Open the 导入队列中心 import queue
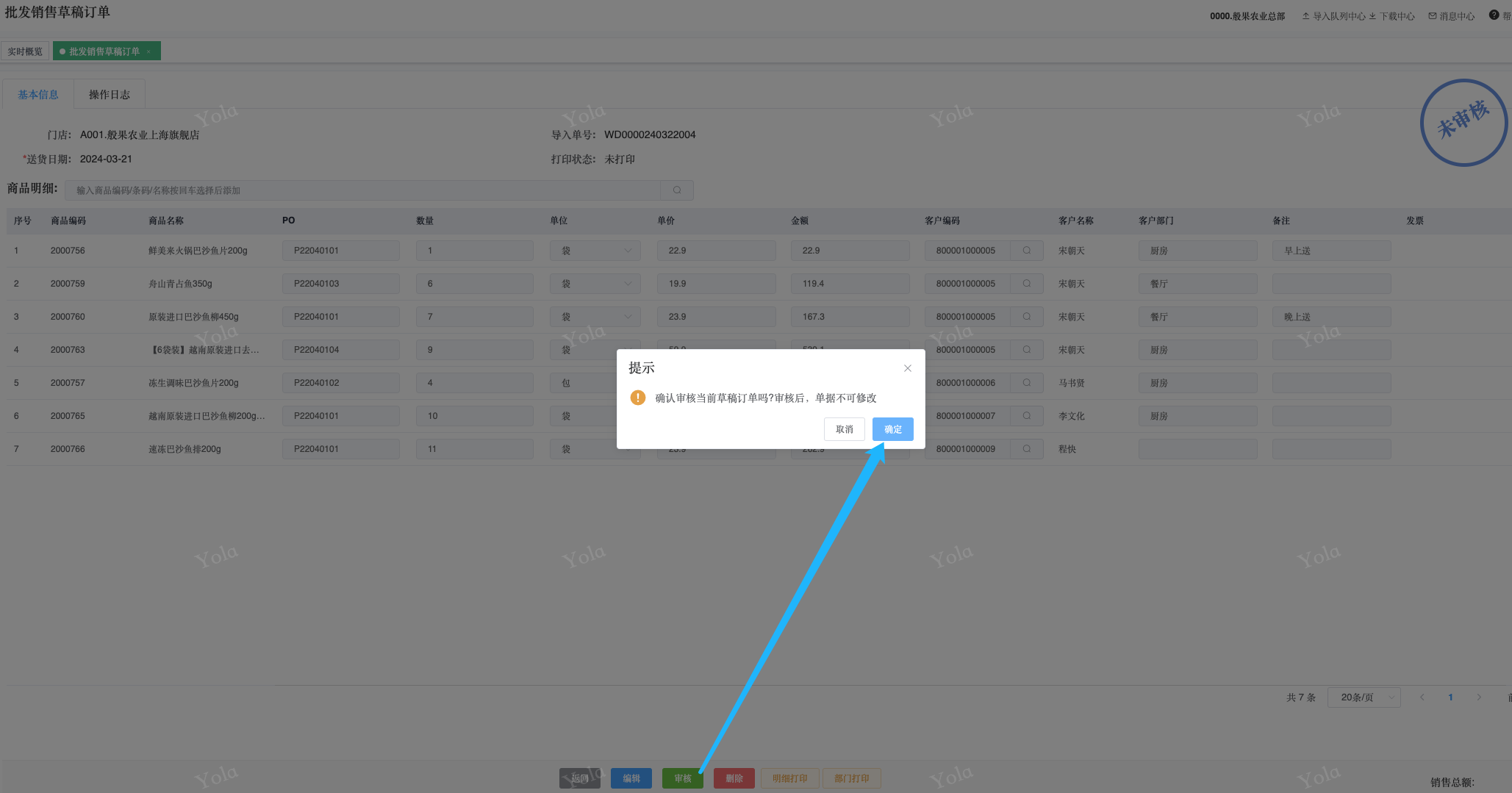 1333,16
